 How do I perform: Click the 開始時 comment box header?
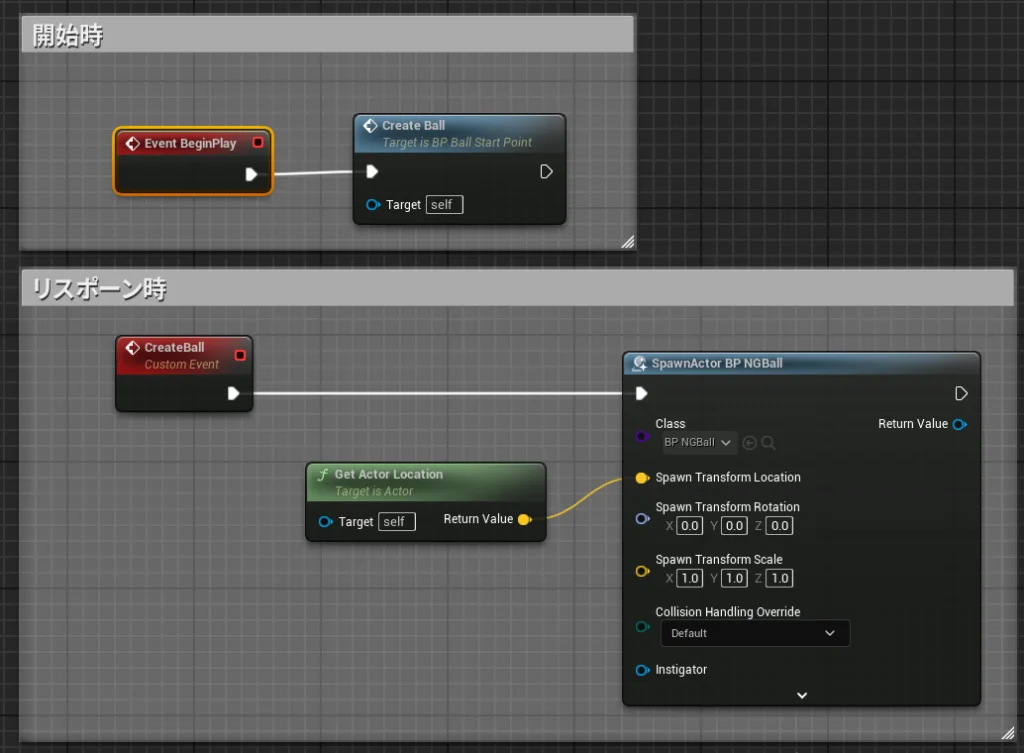coord(327,35)
